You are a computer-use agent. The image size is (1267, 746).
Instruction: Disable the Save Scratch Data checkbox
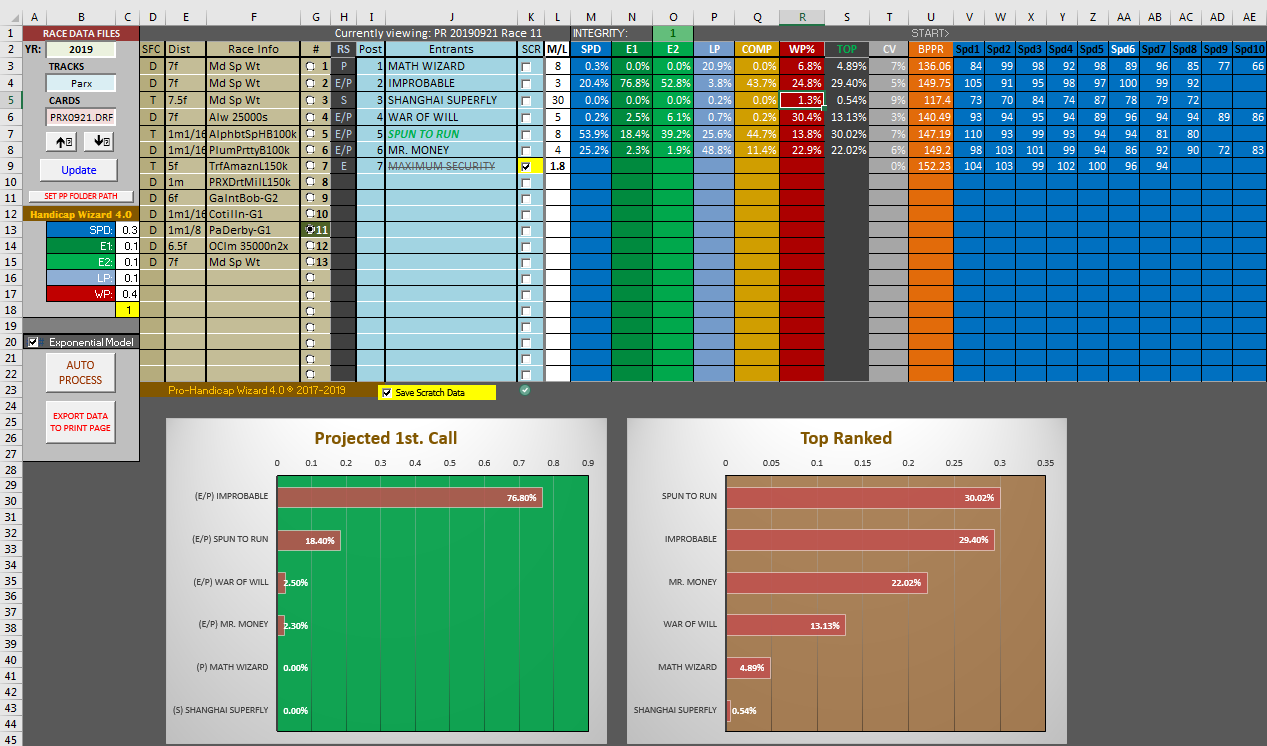pyautogui.click(x=387, y=392)
